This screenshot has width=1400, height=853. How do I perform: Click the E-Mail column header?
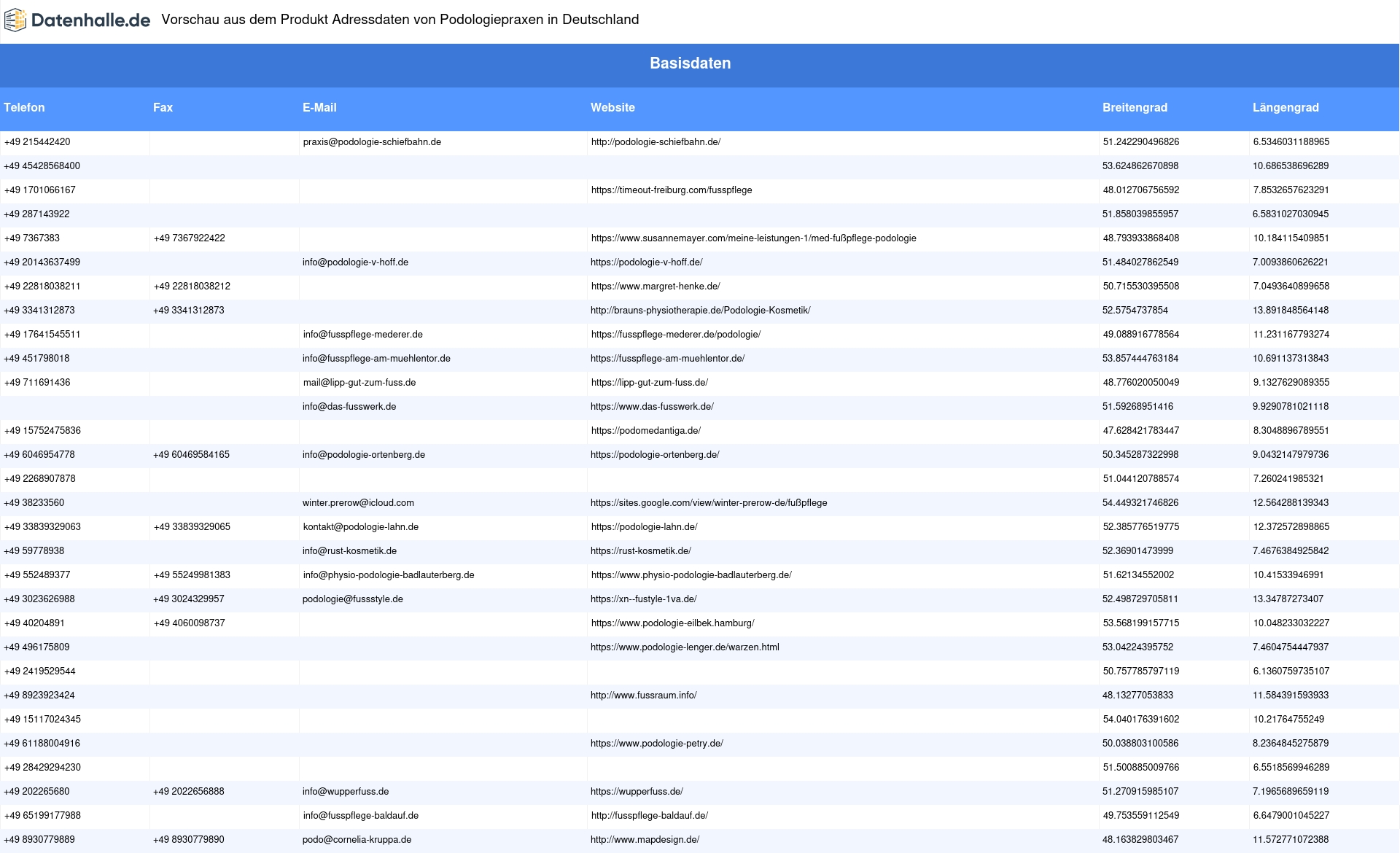coord(319,107)
